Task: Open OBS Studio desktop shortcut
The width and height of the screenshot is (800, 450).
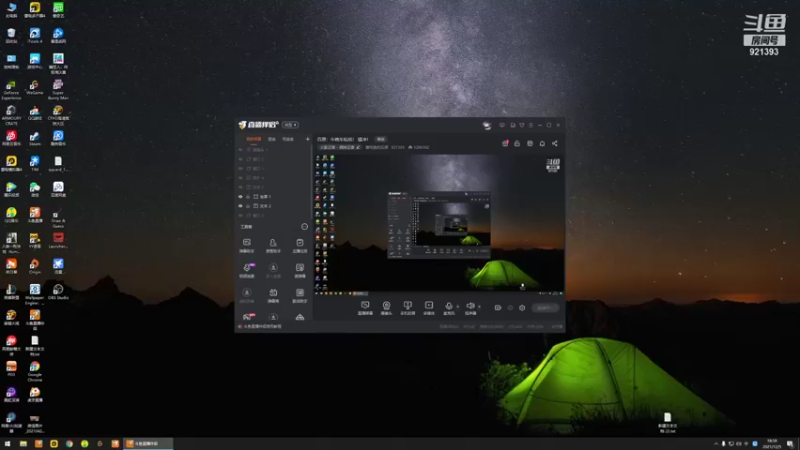Action: click(58, 292)
